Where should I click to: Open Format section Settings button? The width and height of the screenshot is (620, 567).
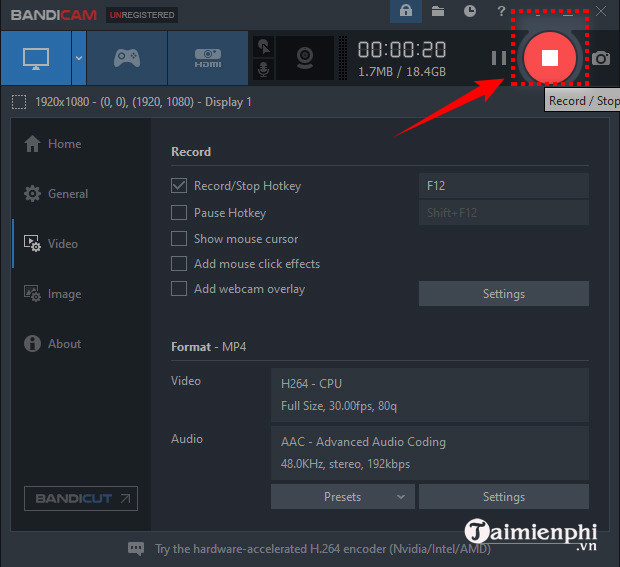pyautogui.click(x=504, y=497)
